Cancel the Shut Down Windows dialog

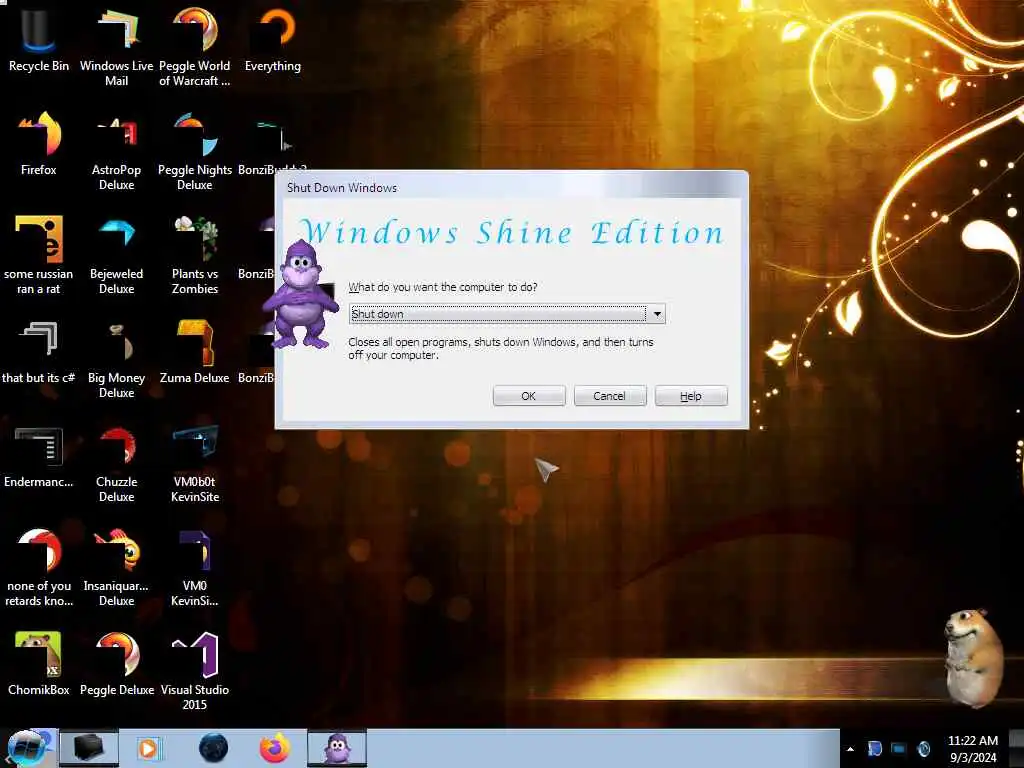click(609, 396)
